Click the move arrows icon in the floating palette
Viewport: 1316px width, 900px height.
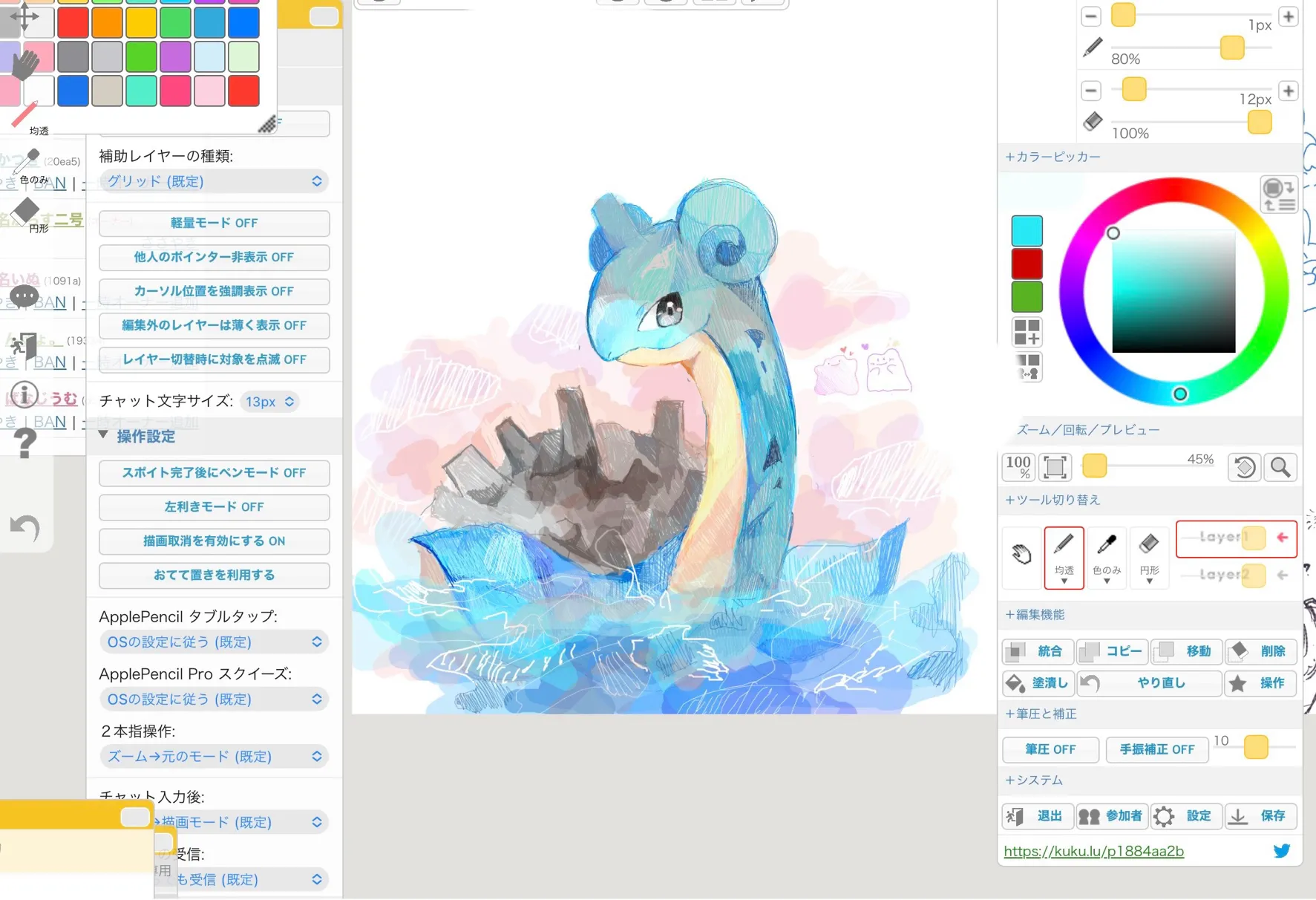[24, 16]
